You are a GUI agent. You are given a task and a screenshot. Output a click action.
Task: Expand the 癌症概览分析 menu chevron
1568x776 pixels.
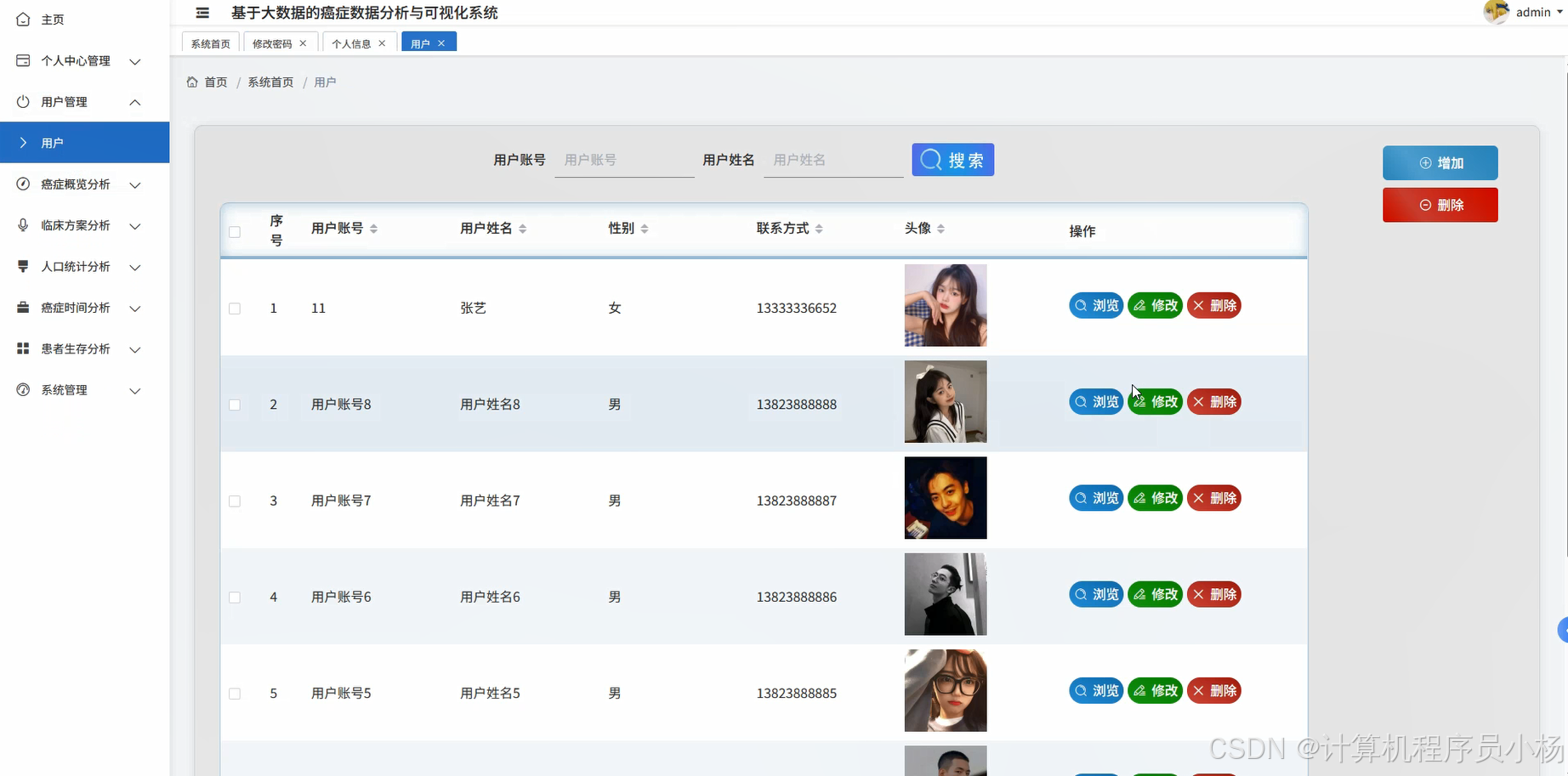135,184
